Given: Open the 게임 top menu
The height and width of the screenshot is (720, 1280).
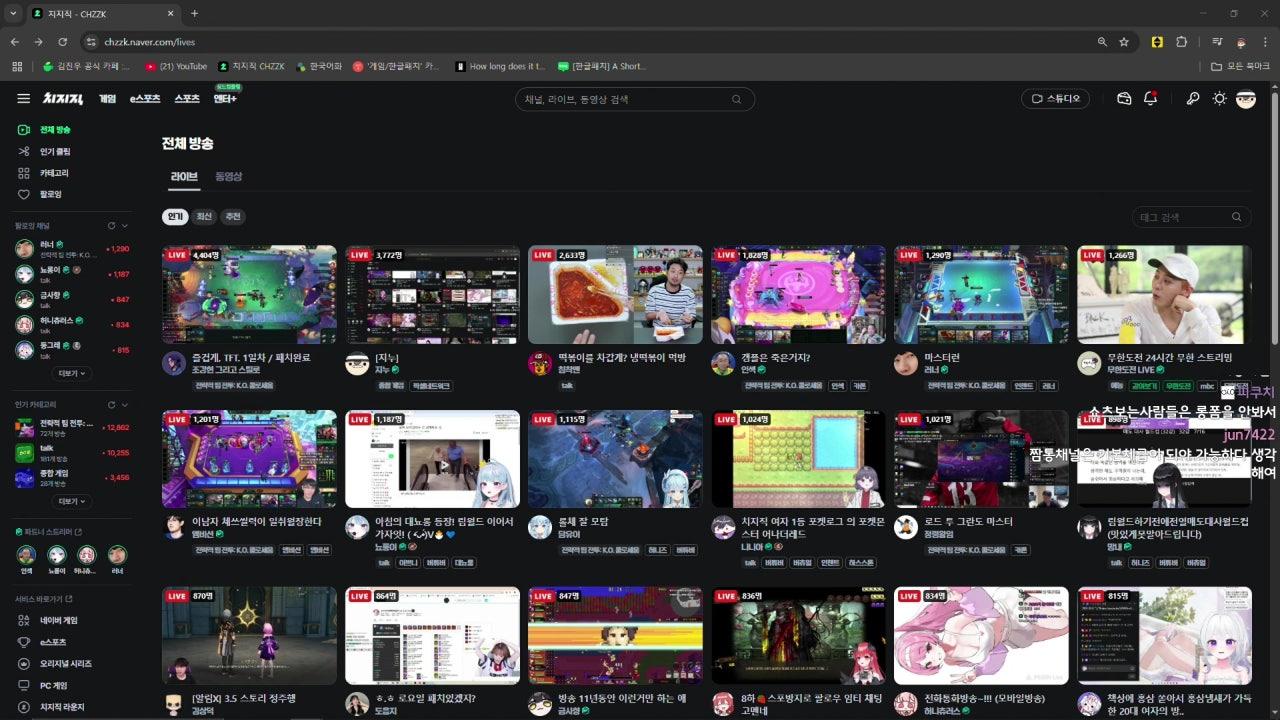Looking at the screenshot, I should click(x=107, y=99).
